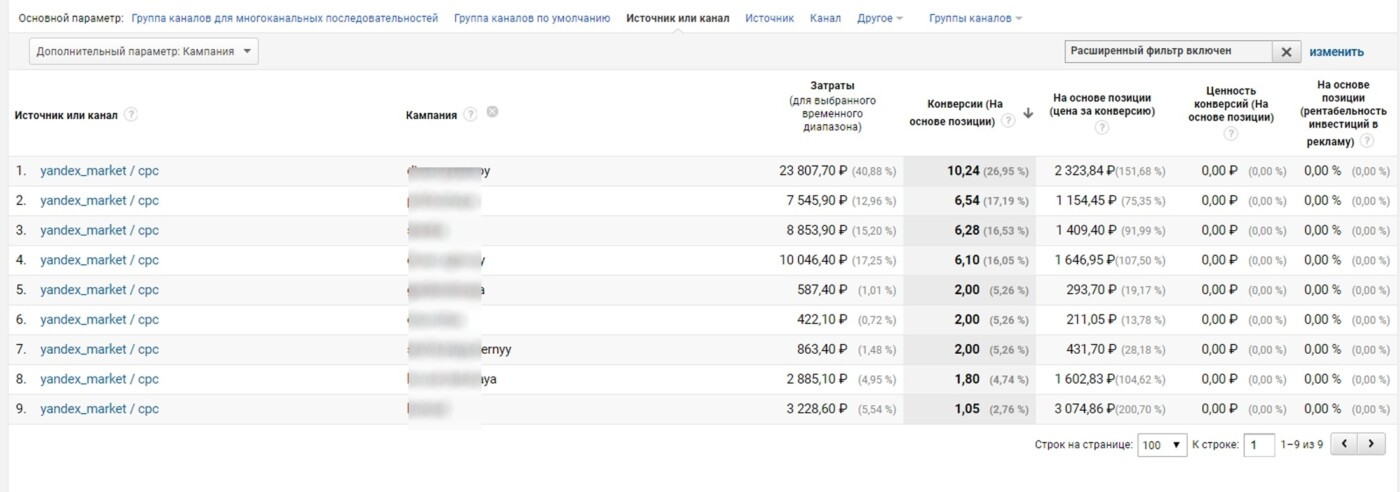Image resolution: width=1400 pixels, height=492 pixels.
Task: Open yandex_market / cpc link in row 3
Action: pos(99,230)
